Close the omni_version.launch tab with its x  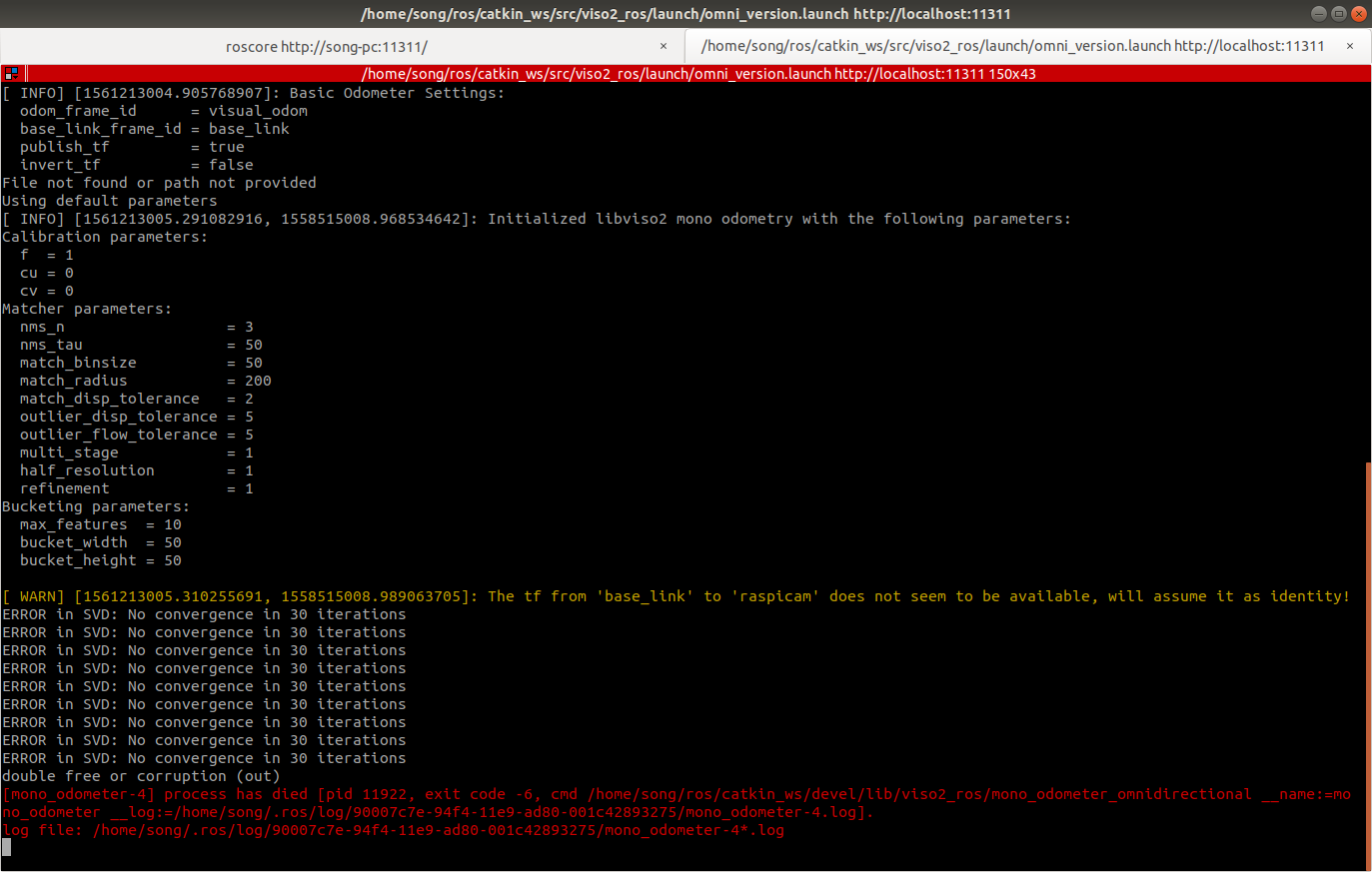click(1350, 46)
